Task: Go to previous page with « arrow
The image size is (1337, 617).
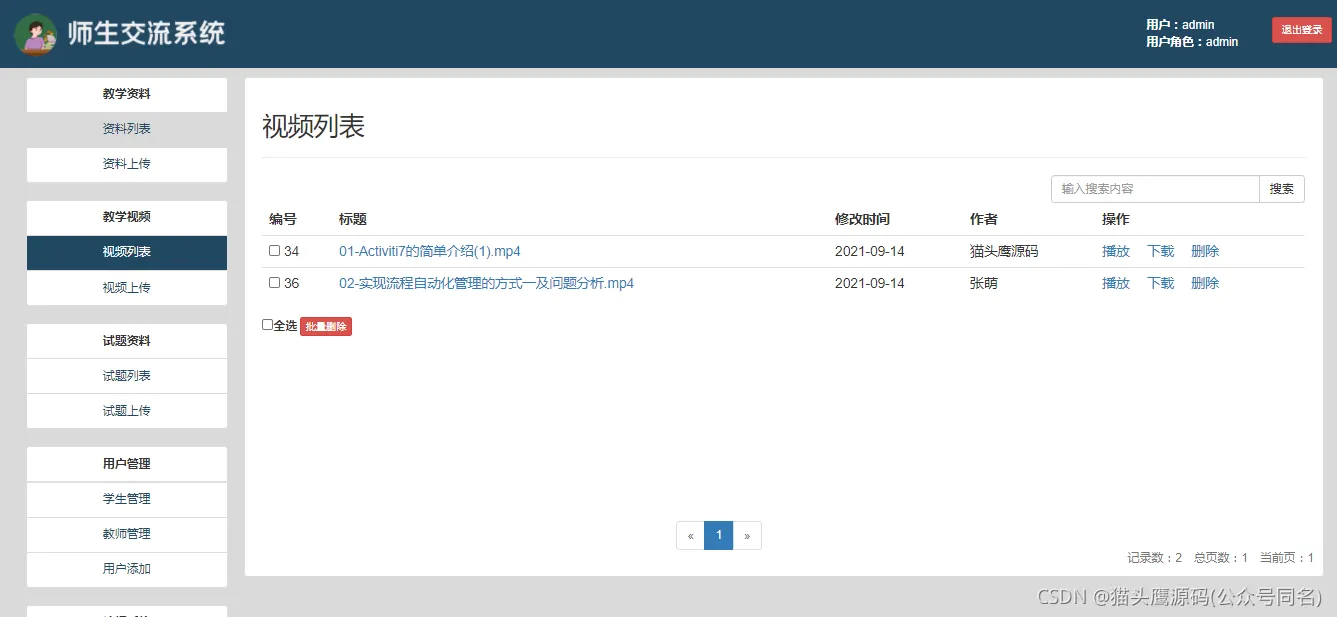Action: click(x=690, y=536)
